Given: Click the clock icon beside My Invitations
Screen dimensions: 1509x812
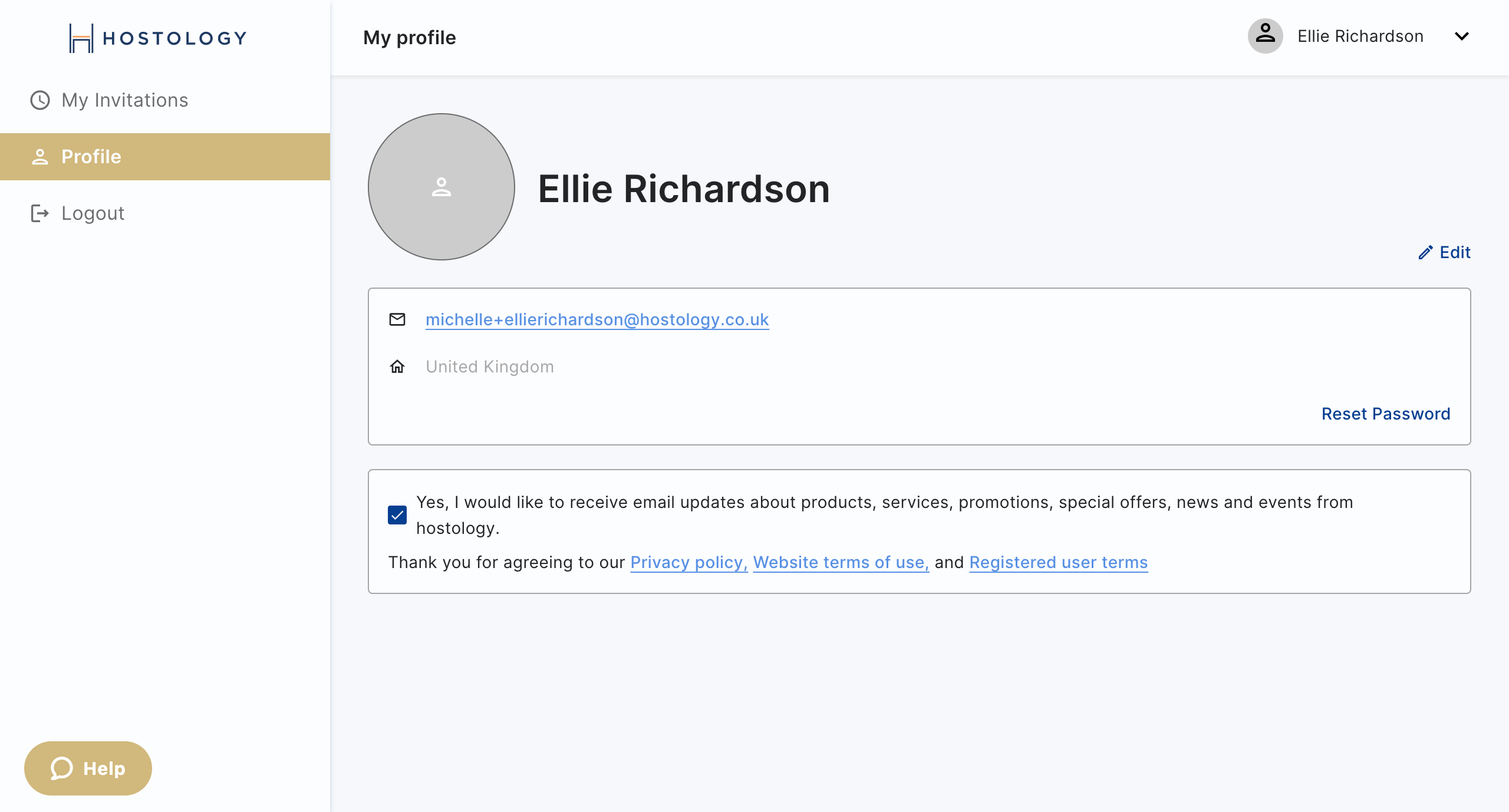Looking at the screenshot, I should [x=40, y=100].
